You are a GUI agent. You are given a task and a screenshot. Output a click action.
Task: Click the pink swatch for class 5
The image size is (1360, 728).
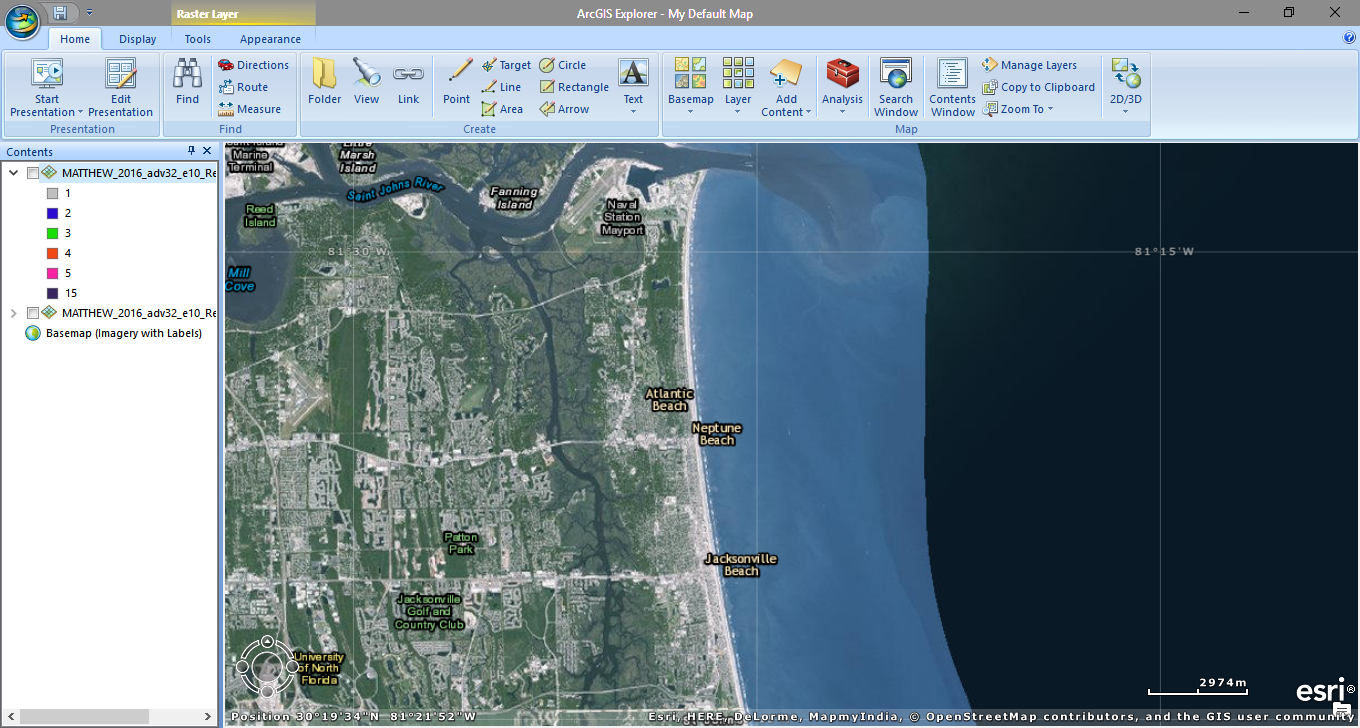point(53,273)
